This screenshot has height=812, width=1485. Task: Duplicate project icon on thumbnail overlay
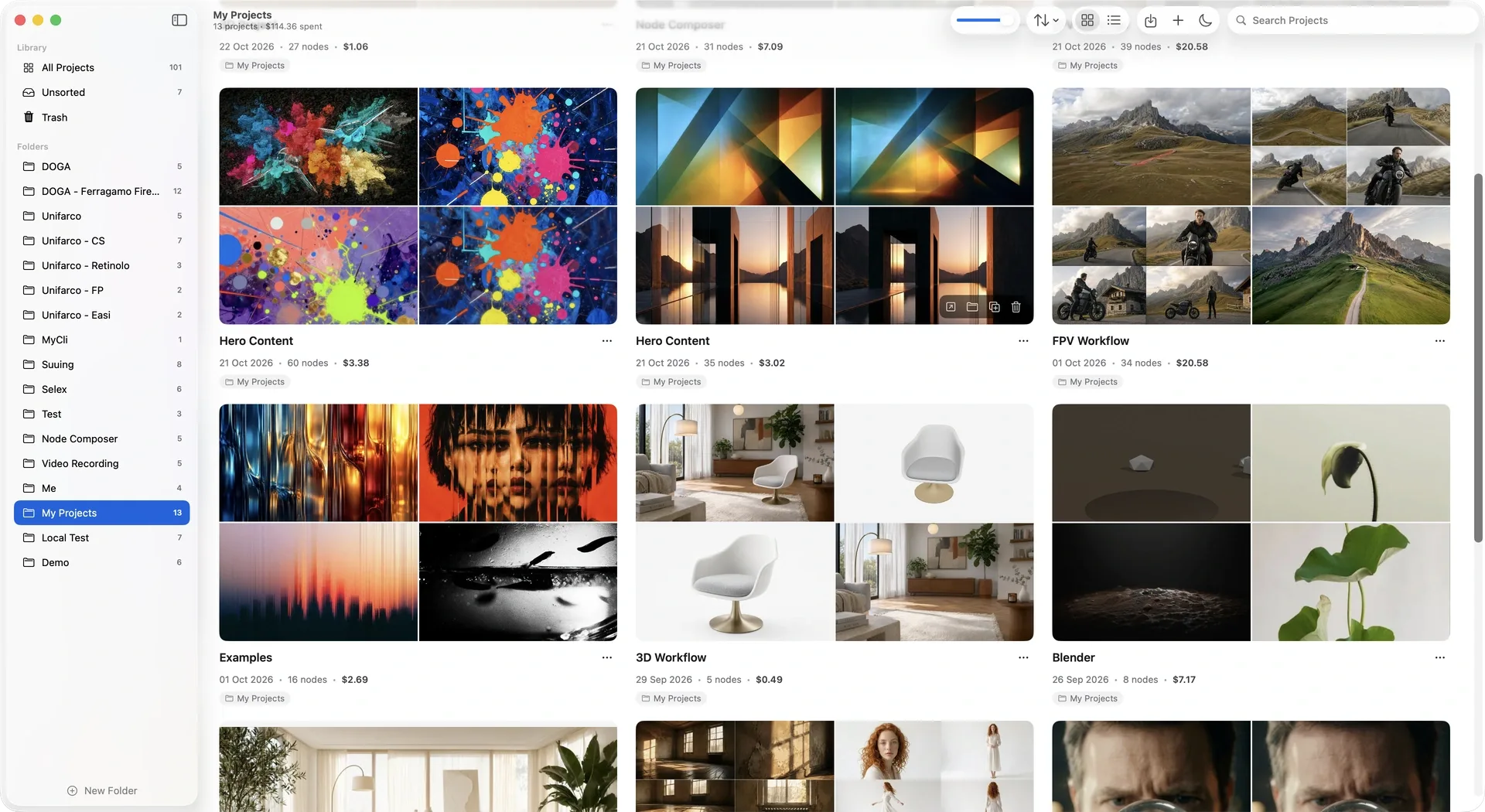(995, 307)
